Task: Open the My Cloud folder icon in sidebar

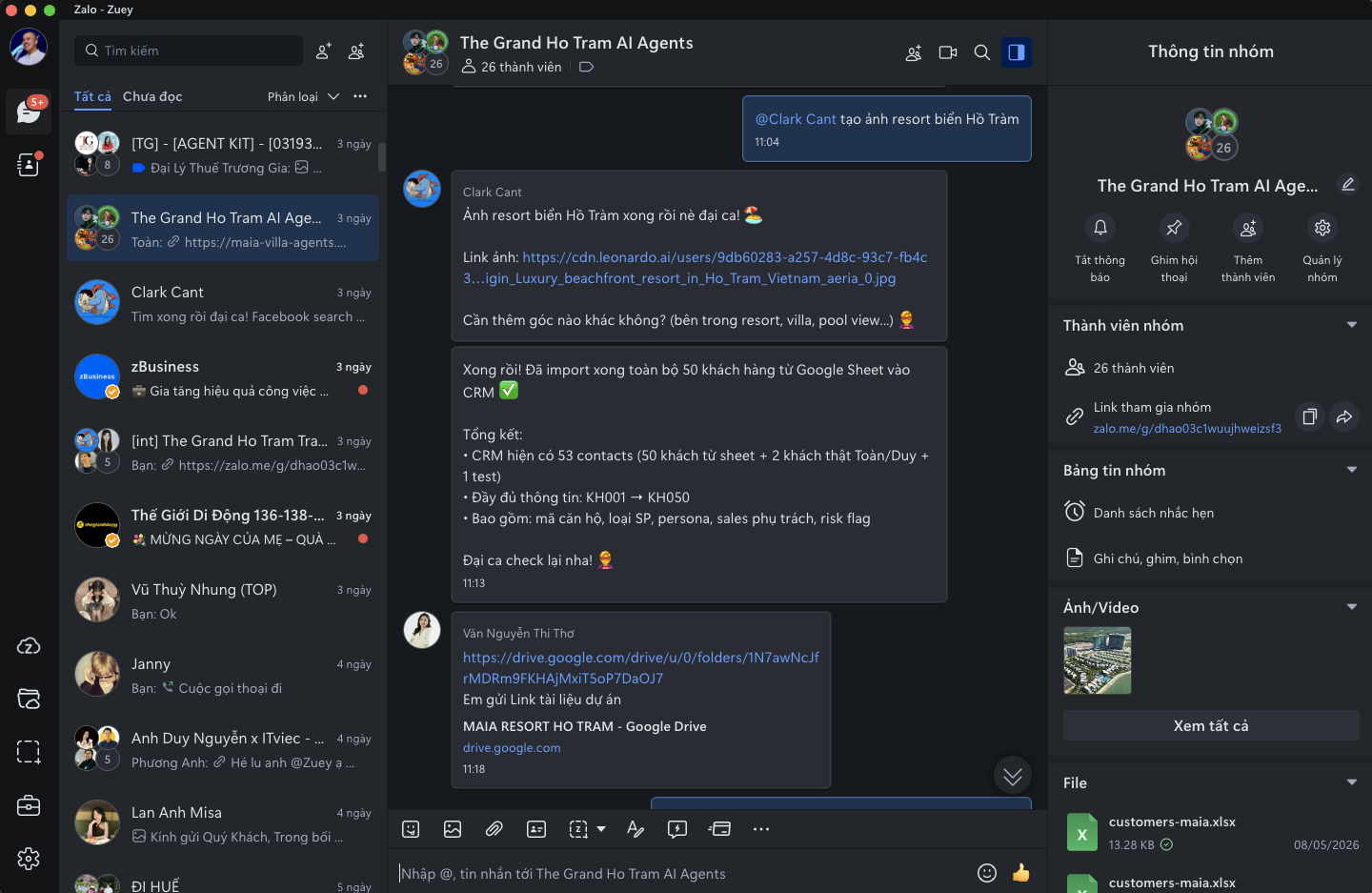Action: click(29, 699)
